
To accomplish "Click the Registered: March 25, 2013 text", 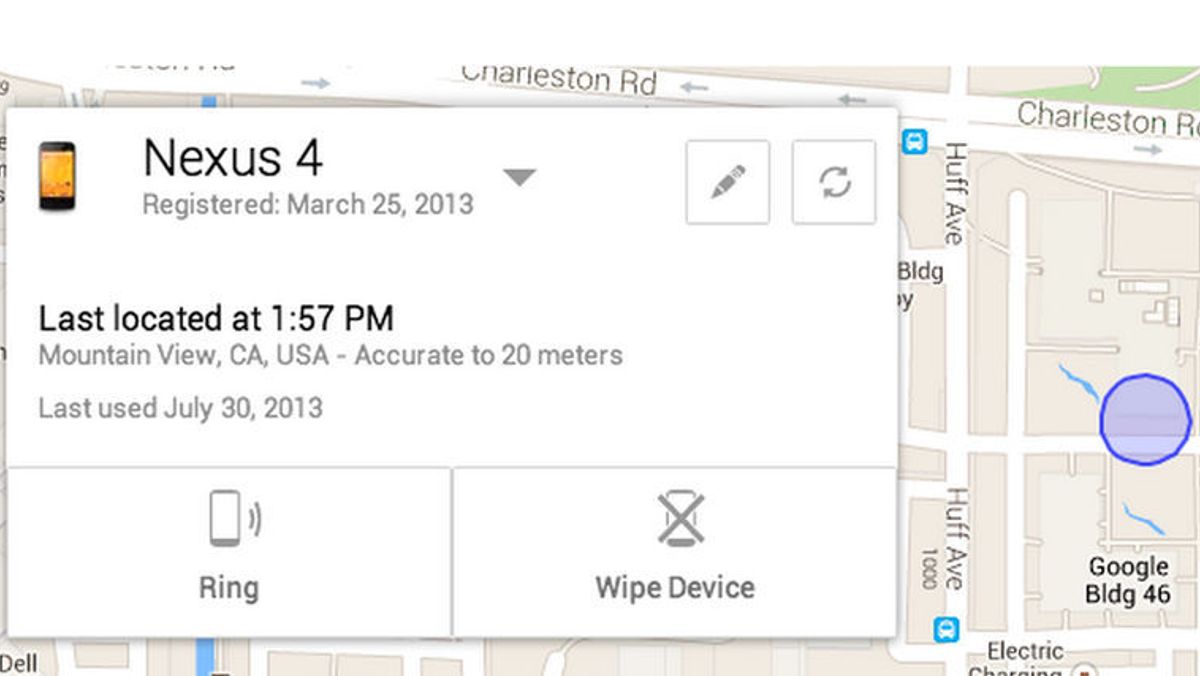I will [x=308, y=205].
